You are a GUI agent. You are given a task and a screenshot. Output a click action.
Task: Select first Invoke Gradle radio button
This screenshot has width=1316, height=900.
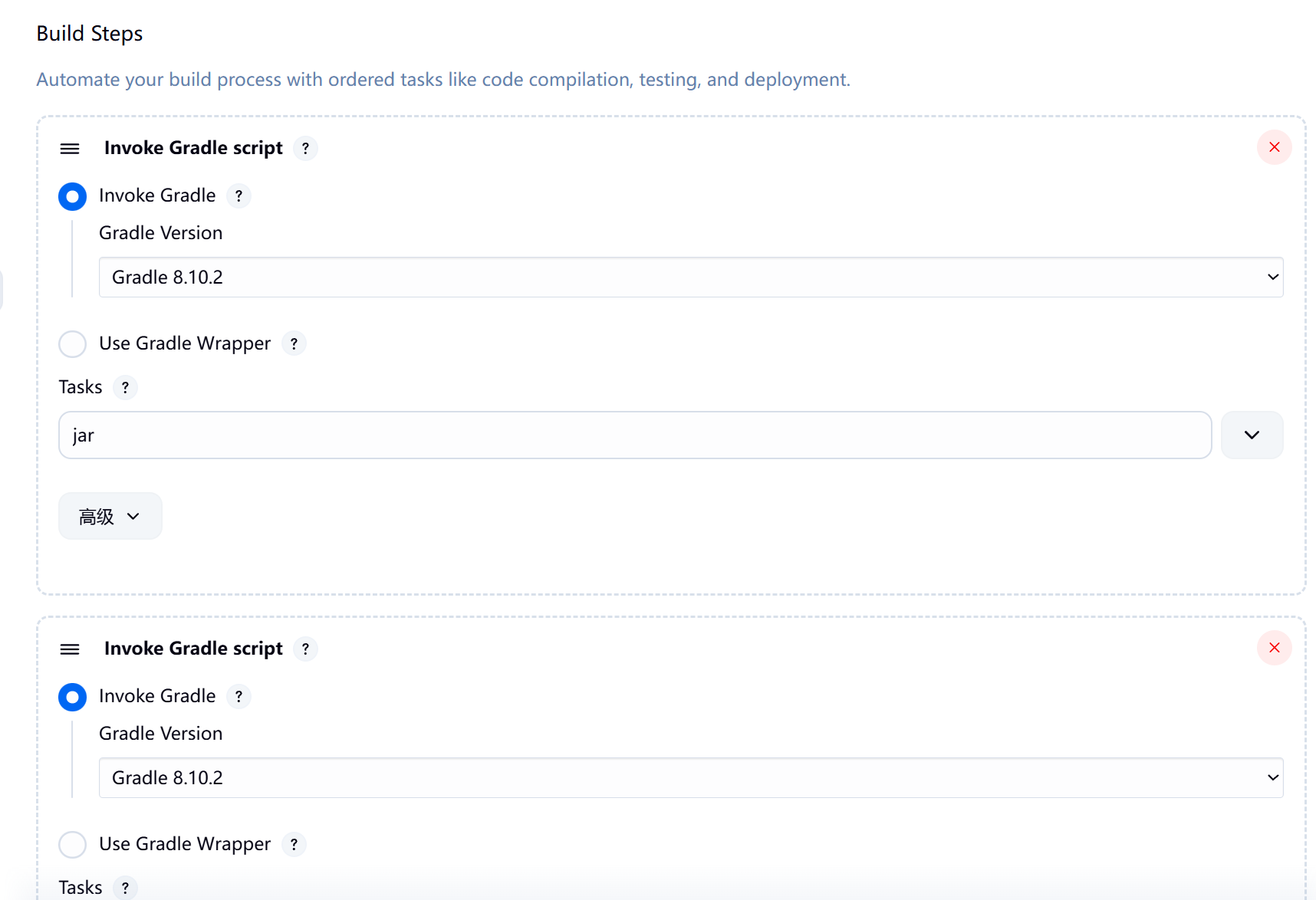(x=73, y=196)
